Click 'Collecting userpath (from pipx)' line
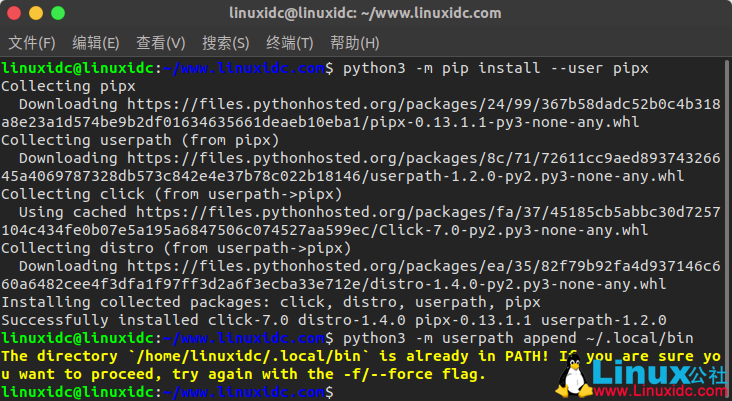 click(140, 140)
